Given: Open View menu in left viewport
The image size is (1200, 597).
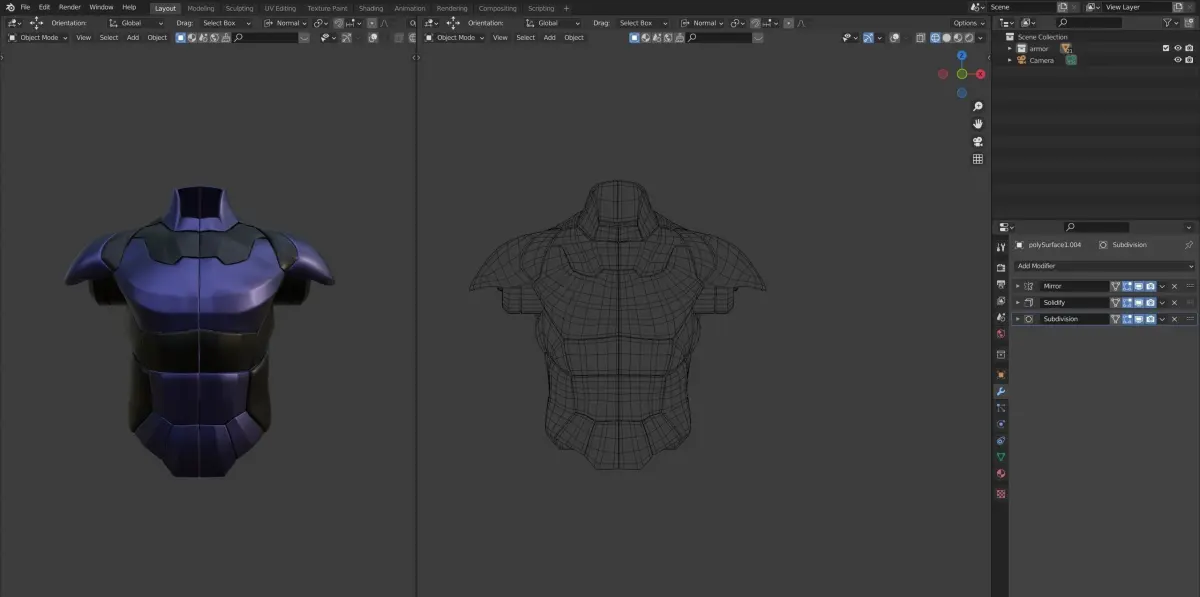Looking at the screenshot, I should click(x=83, y=38).
